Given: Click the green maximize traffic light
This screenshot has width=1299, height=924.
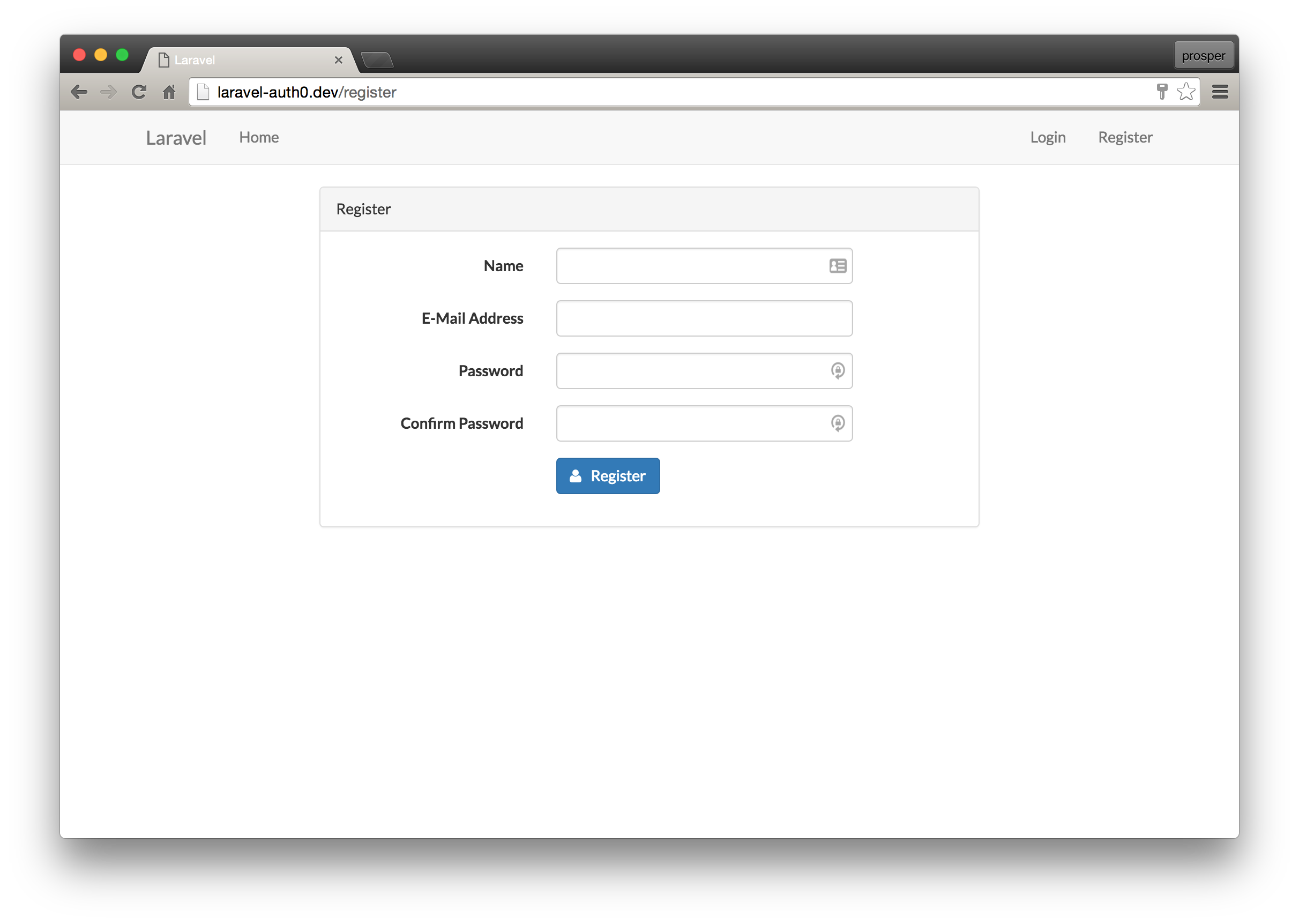Looking at the screenshot, I should pos(123,55).
